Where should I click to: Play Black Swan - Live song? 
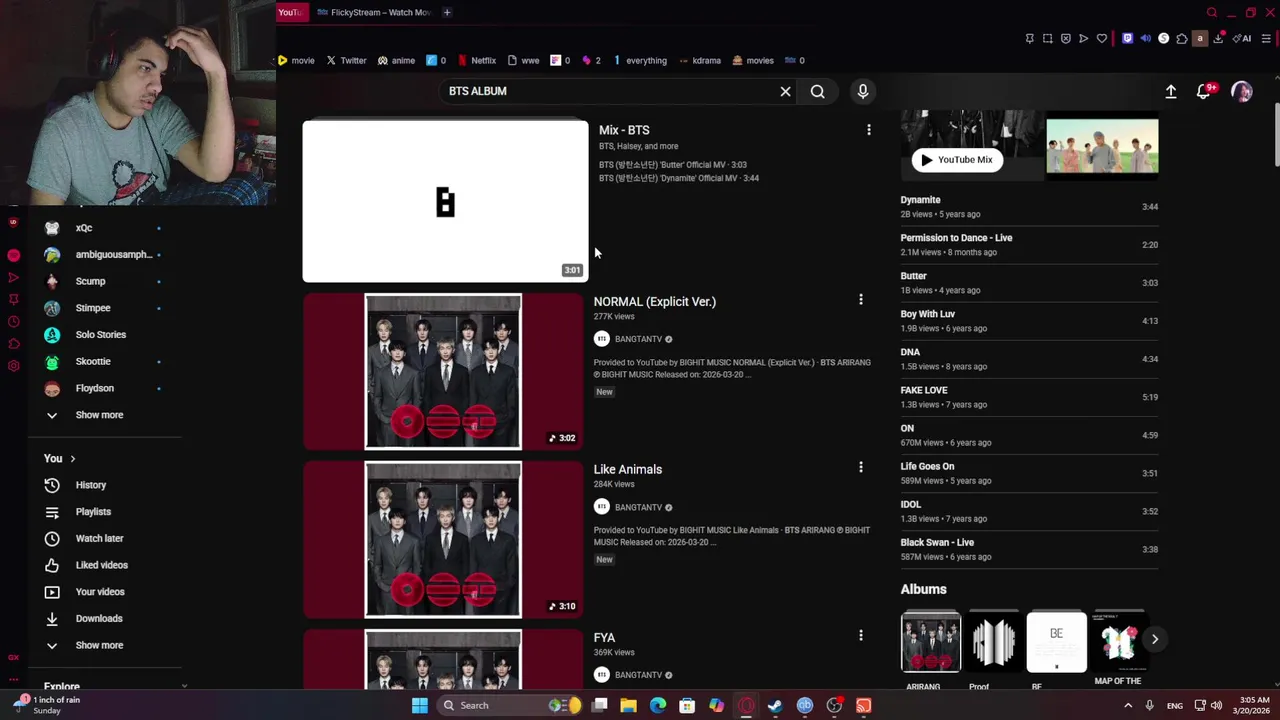1029,549
